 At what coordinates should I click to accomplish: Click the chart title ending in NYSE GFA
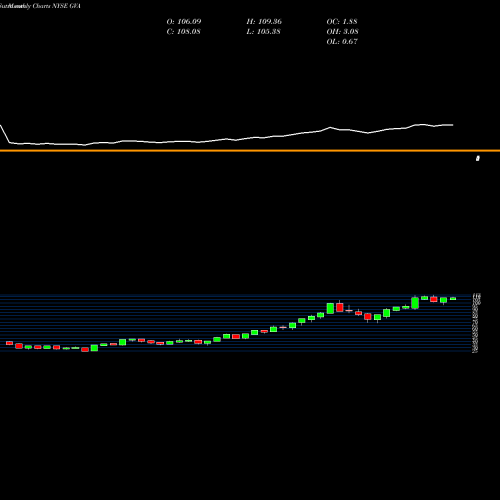tap(40, 6)
